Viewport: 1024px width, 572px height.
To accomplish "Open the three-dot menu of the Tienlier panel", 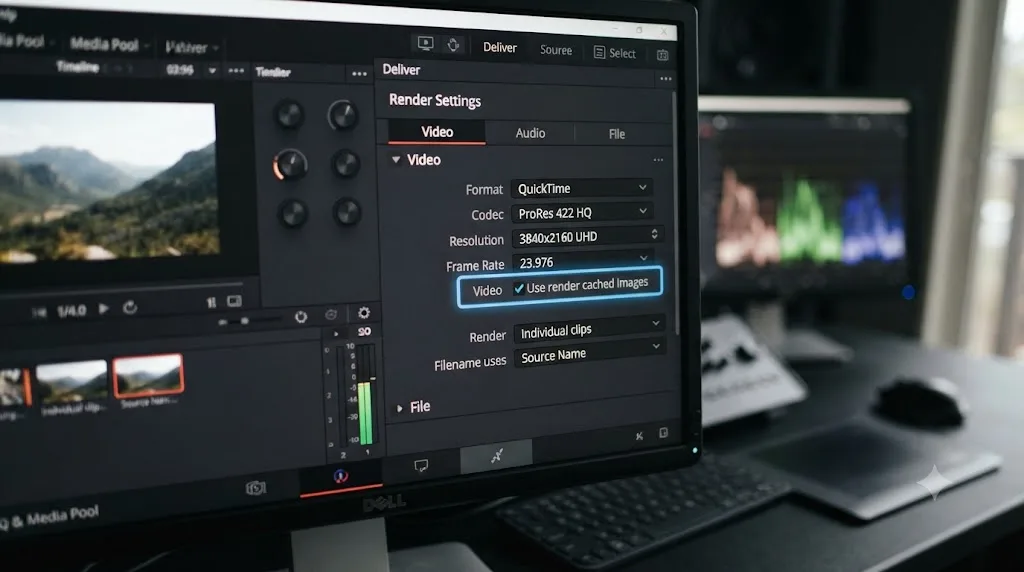I will pyautogui.click(x=359, y=74).
